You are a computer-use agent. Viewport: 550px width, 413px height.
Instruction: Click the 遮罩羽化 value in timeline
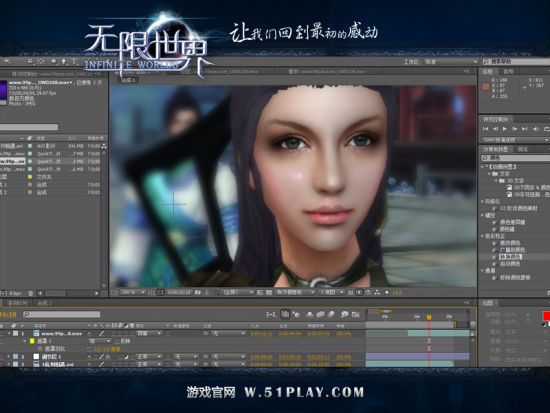pyautogui.click(x=107, y=349)
